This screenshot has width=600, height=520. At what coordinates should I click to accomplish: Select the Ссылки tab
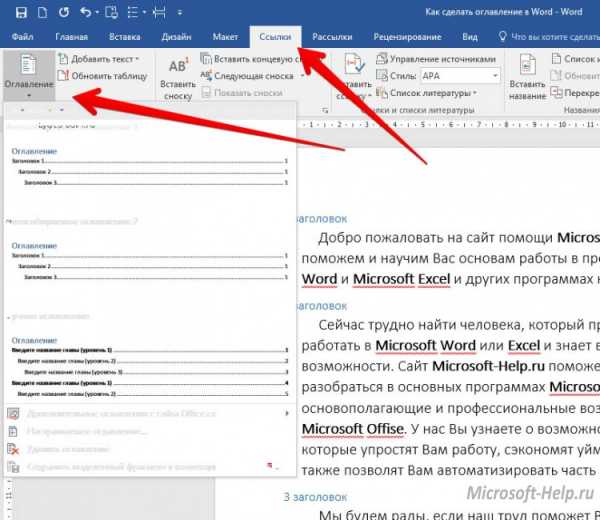[276, 37]
